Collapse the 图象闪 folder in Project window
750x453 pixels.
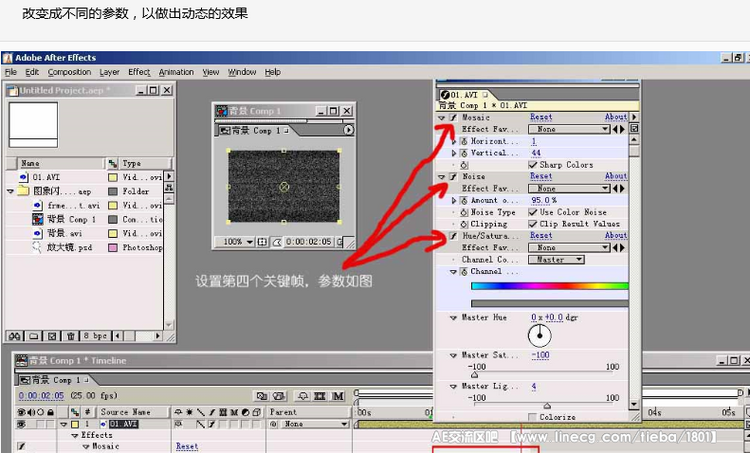coord(10,191)
